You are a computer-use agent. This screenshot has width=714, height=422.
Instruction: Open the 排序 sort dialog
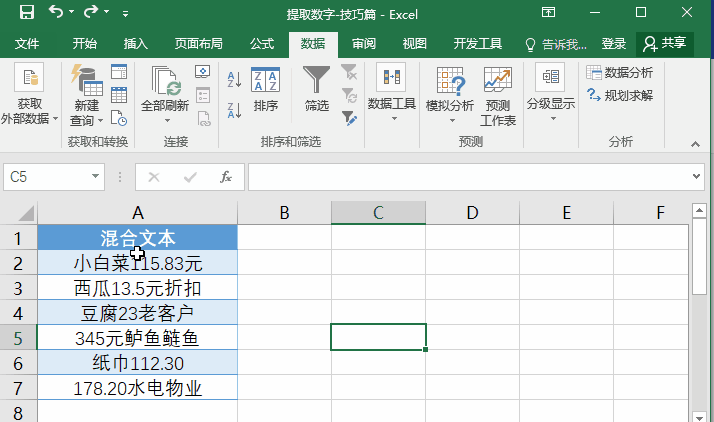click(265, 90)
